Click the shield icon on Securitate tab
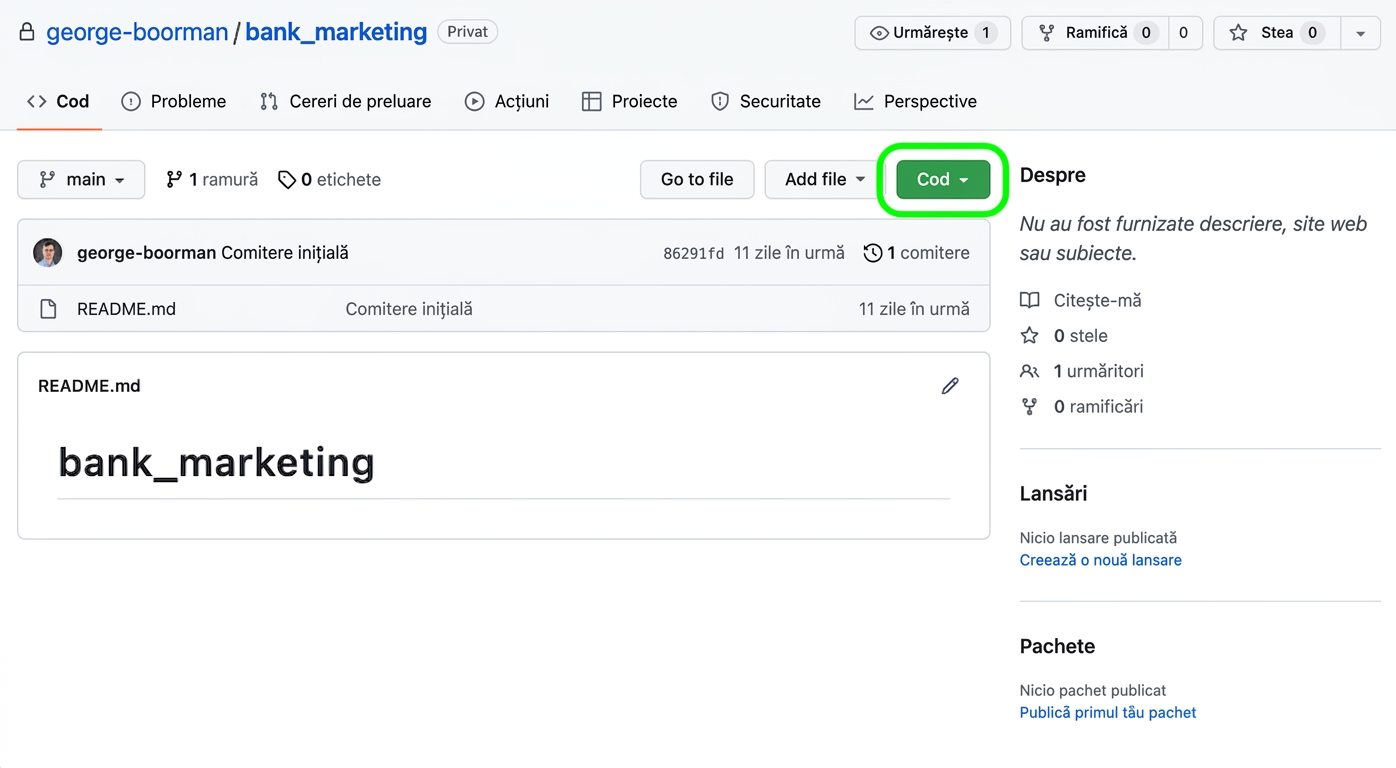Viewport: 1396px width, 768px height. click(720, 101)
